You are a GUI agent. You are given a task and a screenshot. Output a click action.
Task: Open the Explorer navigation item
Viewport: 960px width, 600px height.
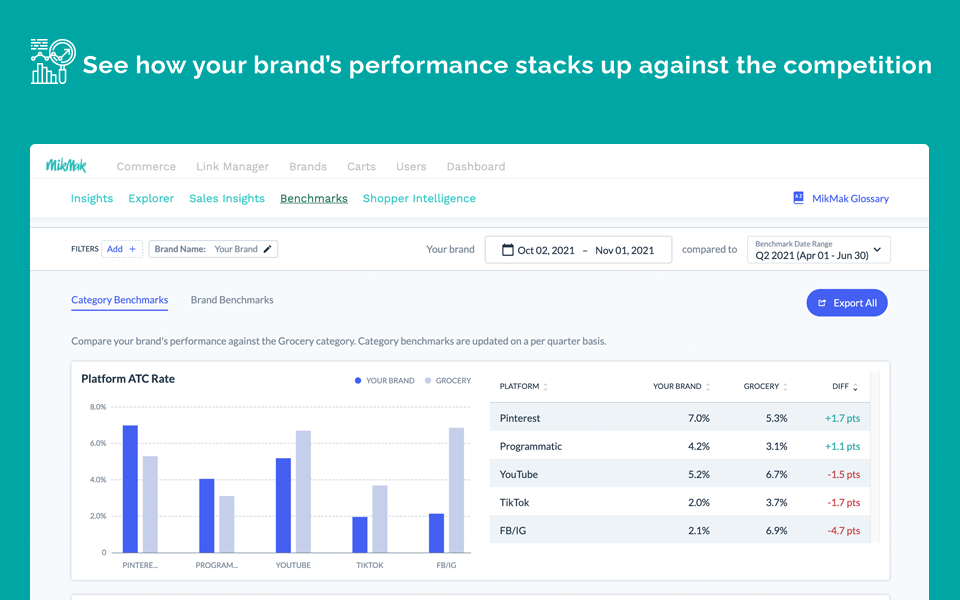click(x=151, y=198)
